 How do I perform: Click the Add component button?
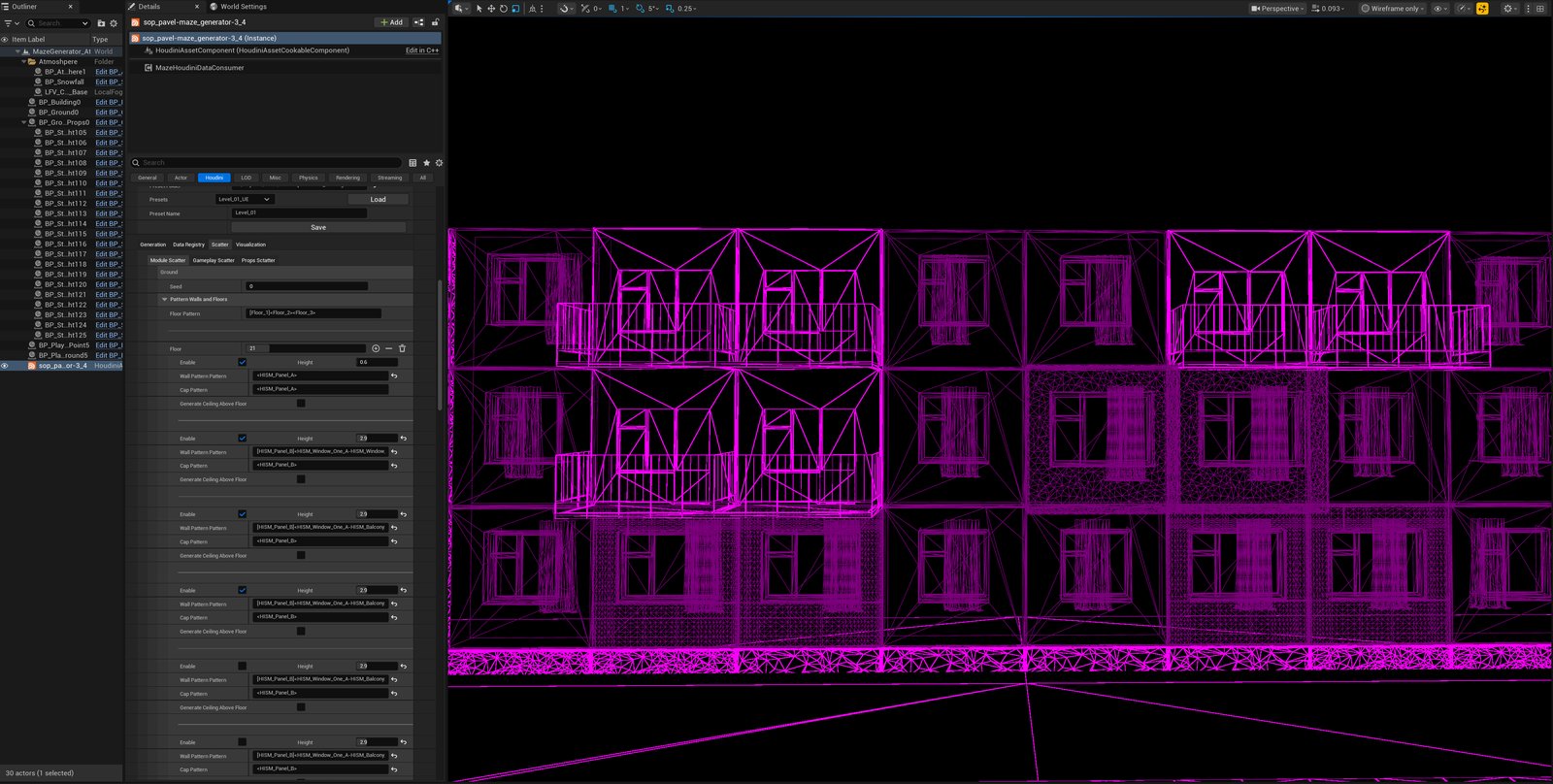[x=391, y=22]
